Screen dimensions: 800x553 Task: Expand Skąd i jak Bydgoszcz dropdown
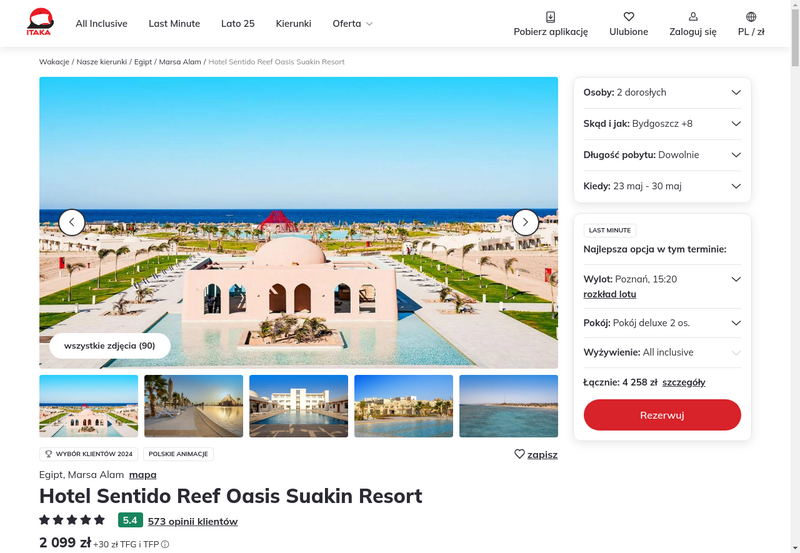pos(662,123)
